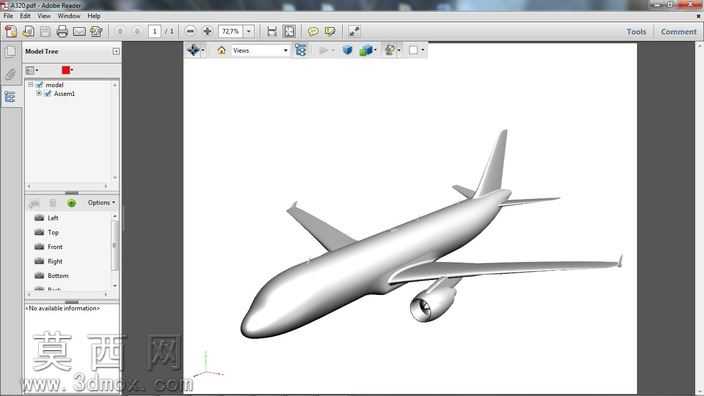
Task: Toggle Model Tree button in 3D toolbar
Action: [x=300, y=50]
